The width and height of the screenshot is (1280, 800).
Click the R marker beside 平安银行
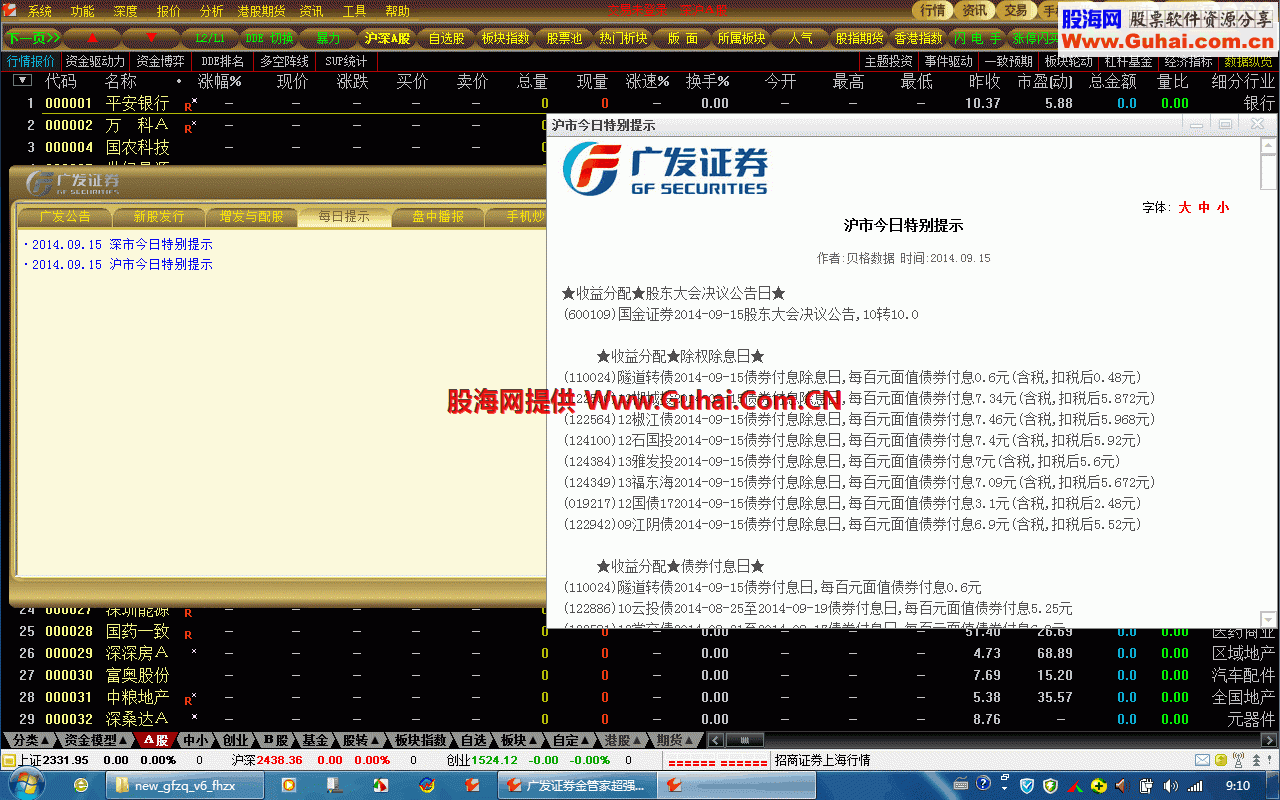pos(189,104)
